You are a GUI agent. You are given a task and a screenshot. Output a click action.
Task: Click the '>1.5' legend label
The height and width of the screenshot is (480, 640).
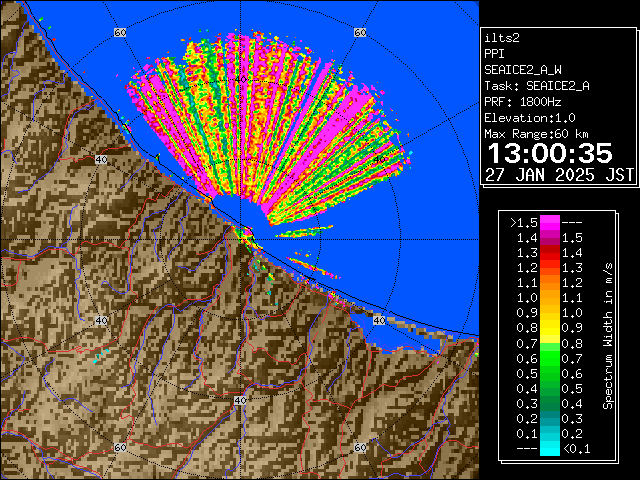[x=524, y=223]
